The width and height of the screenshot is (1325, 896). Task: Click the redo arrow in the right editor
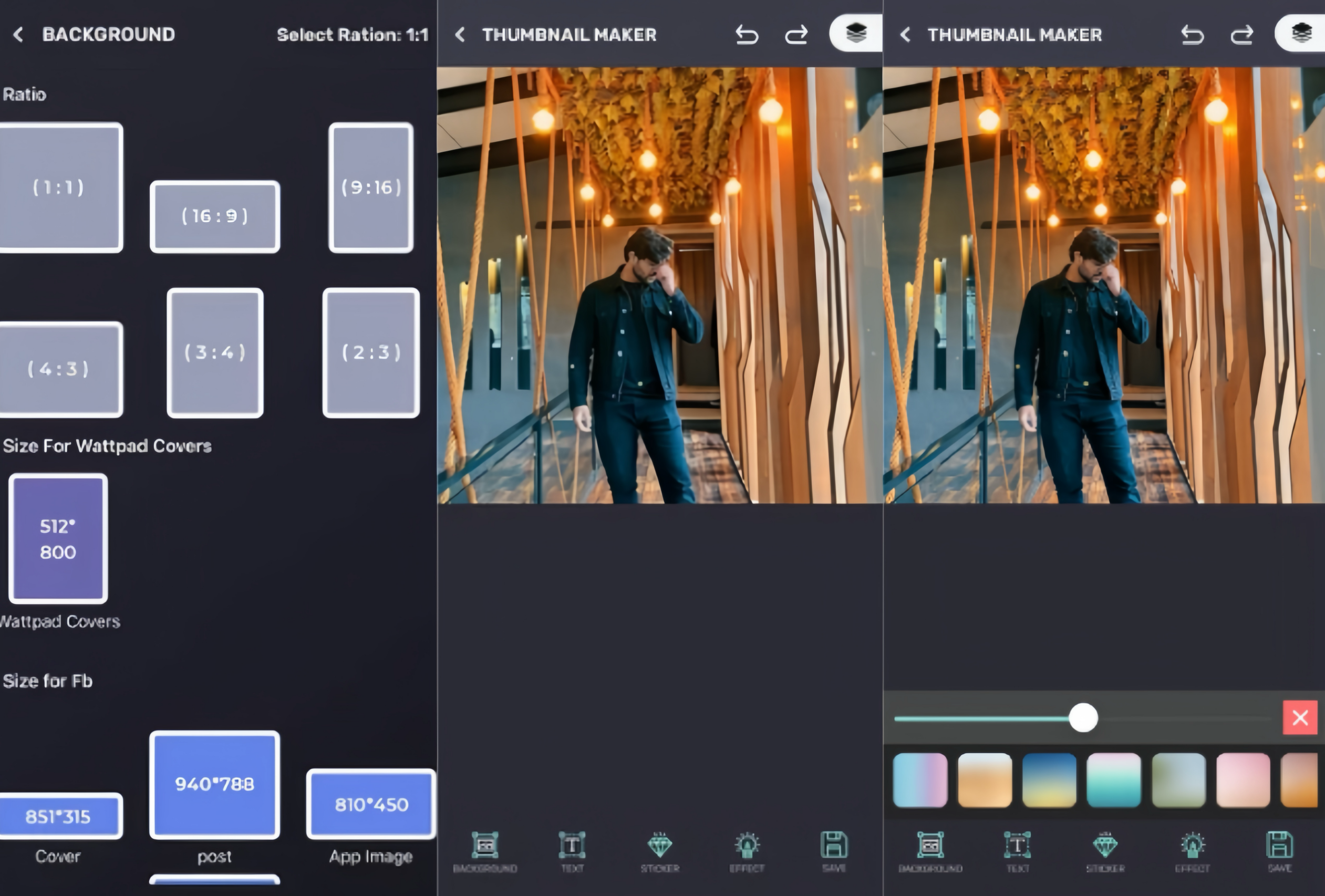click(1242, 35)
